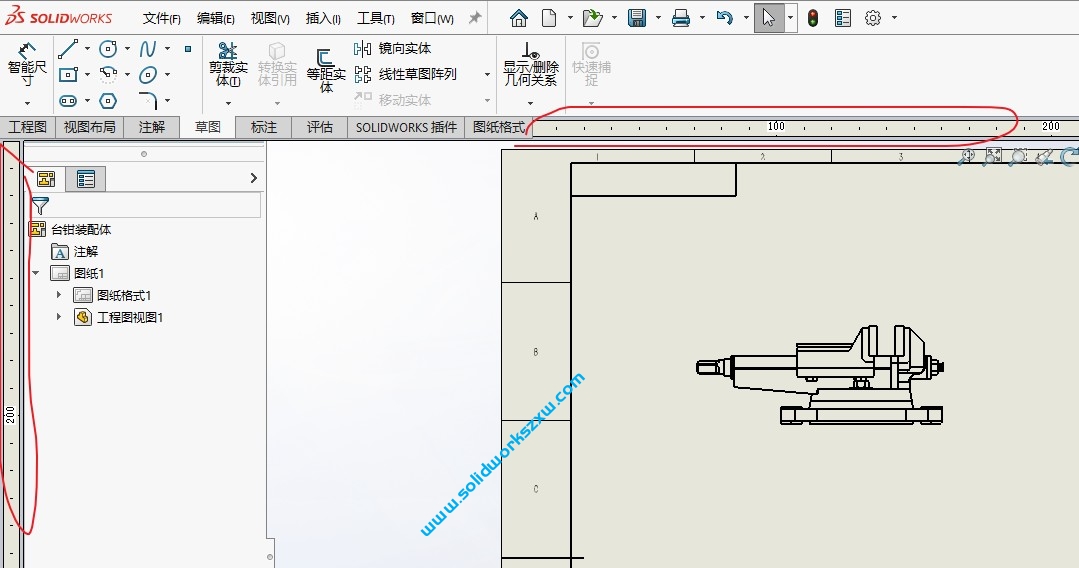Click the Trim Entities (剪裁实体) tool
This screenshot has height=568, width=1079.
228,64
